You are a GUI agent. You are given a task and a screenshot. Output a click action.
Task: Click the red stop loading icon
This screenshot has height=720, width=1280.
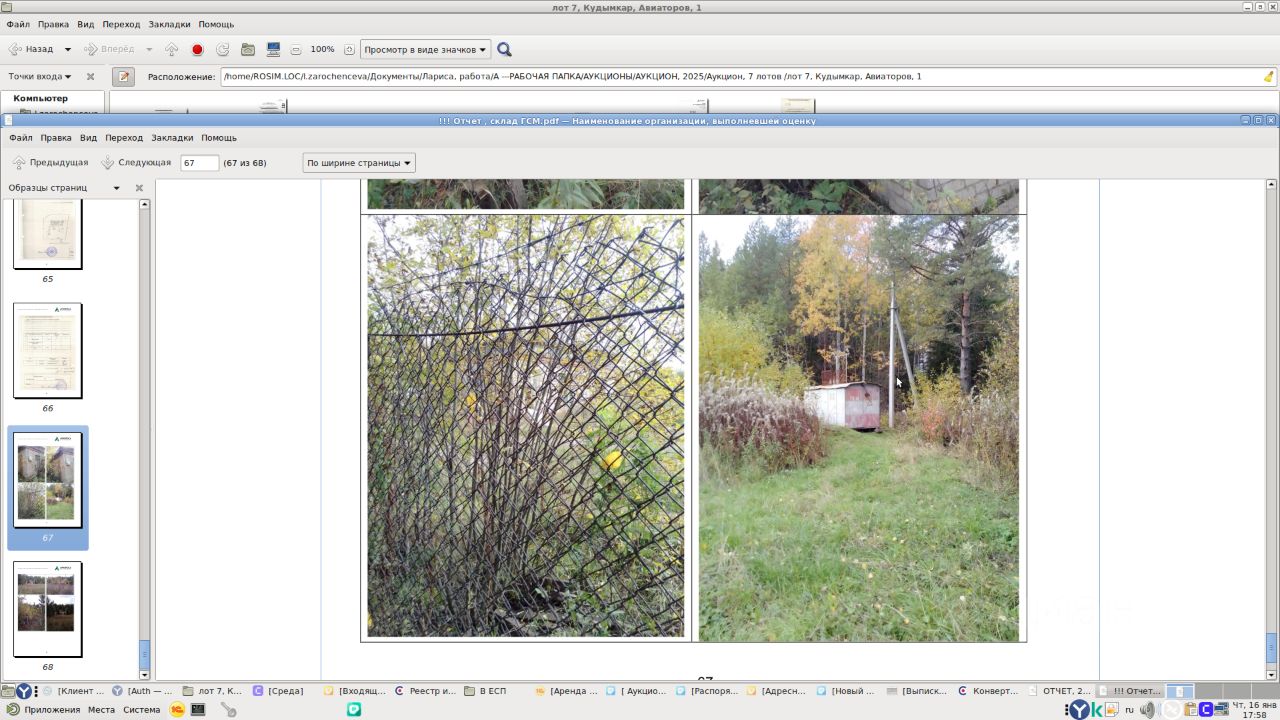coord(197,49)
